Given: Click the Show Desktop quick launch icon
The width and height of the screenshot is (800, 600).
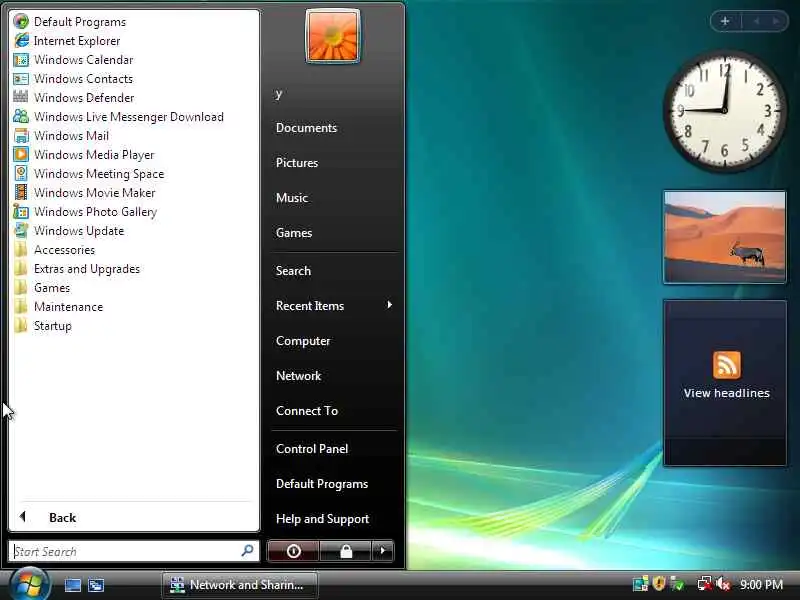Looking at the screenshot, I should (72, 585).
